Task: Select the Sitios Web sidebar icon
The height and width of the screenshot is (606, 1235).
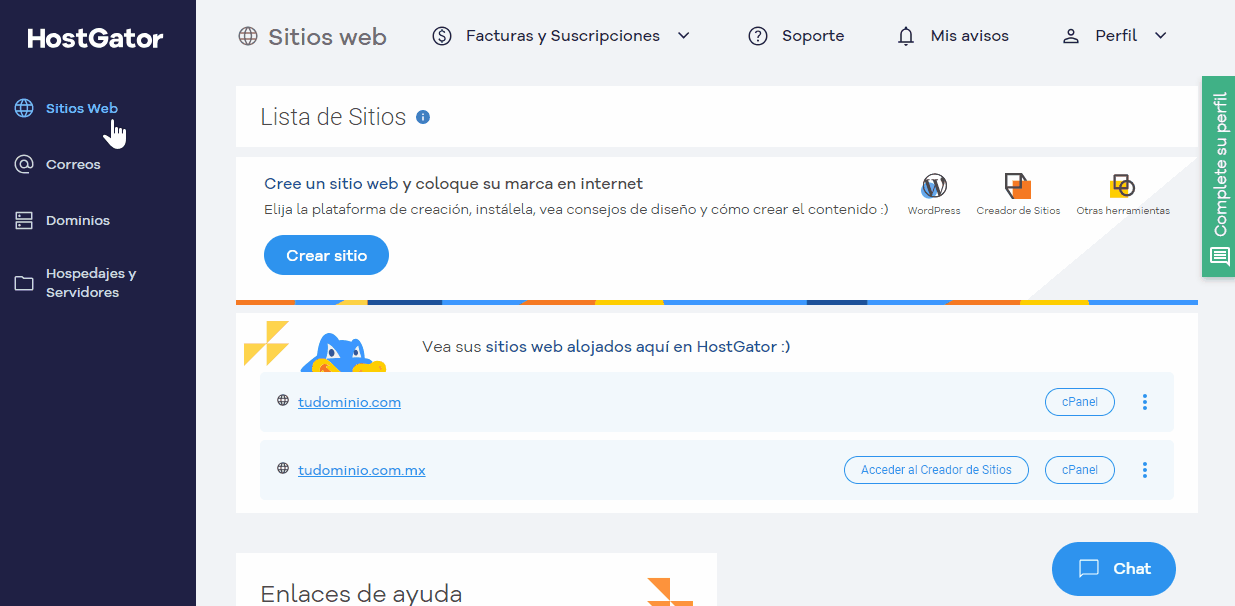Action: coord(22,107)
